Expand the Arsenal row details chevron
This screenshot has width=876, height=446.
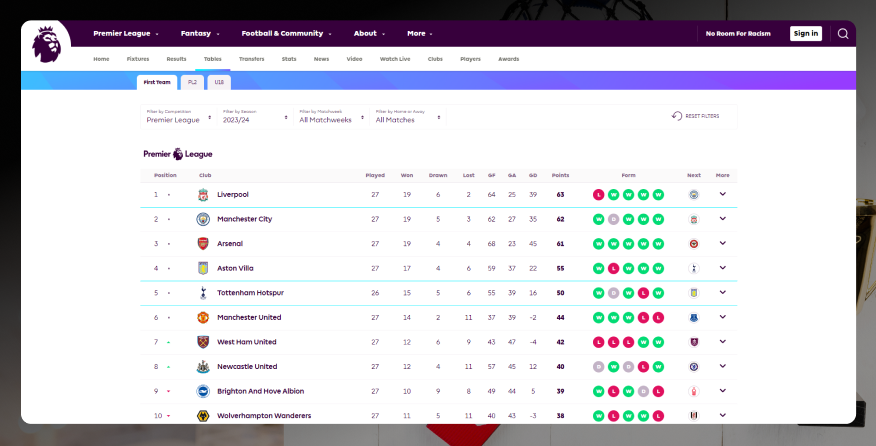[x=722, y=243]
